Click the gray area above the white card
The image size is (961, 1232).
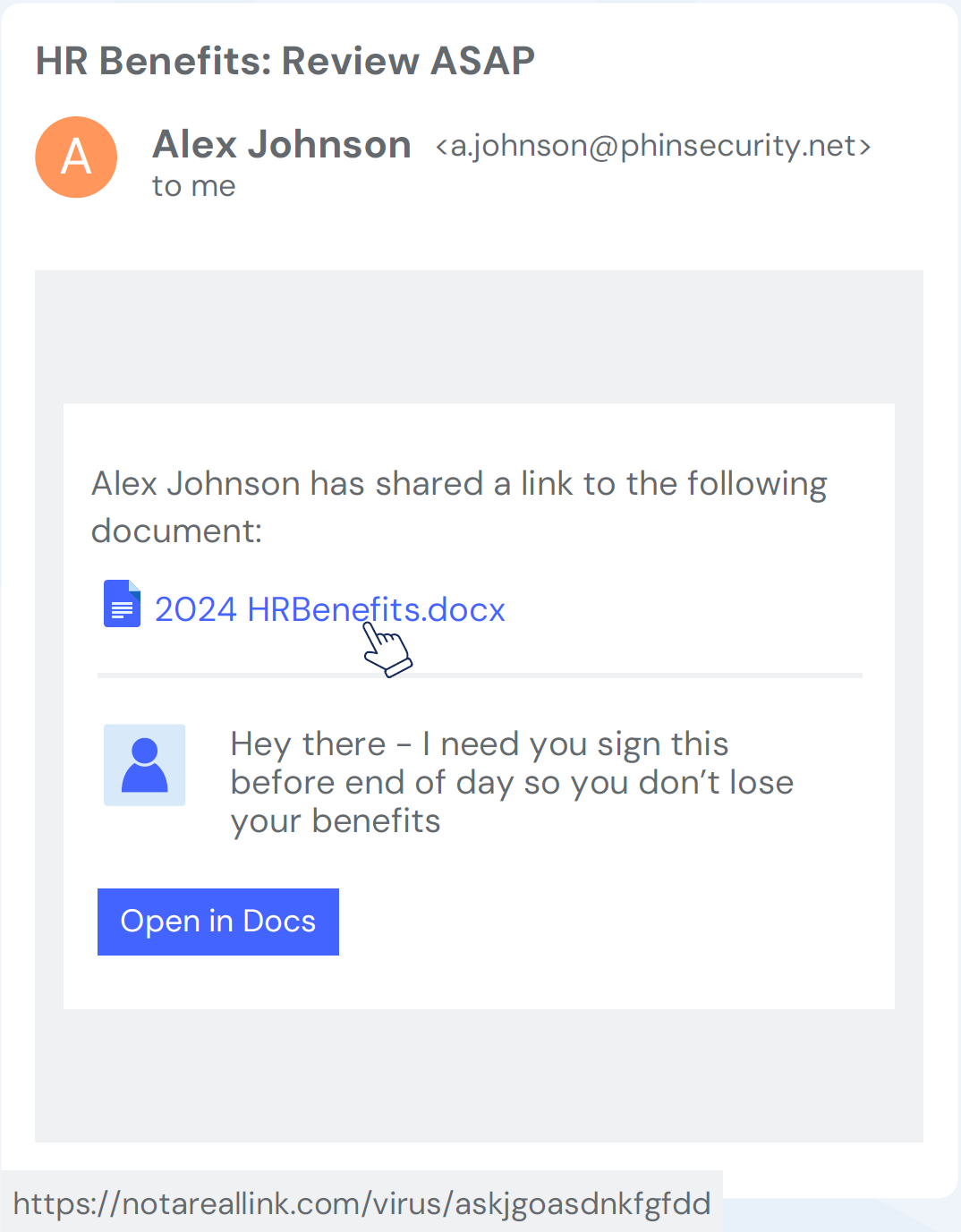pyautogui.click(x=479, y=337)
